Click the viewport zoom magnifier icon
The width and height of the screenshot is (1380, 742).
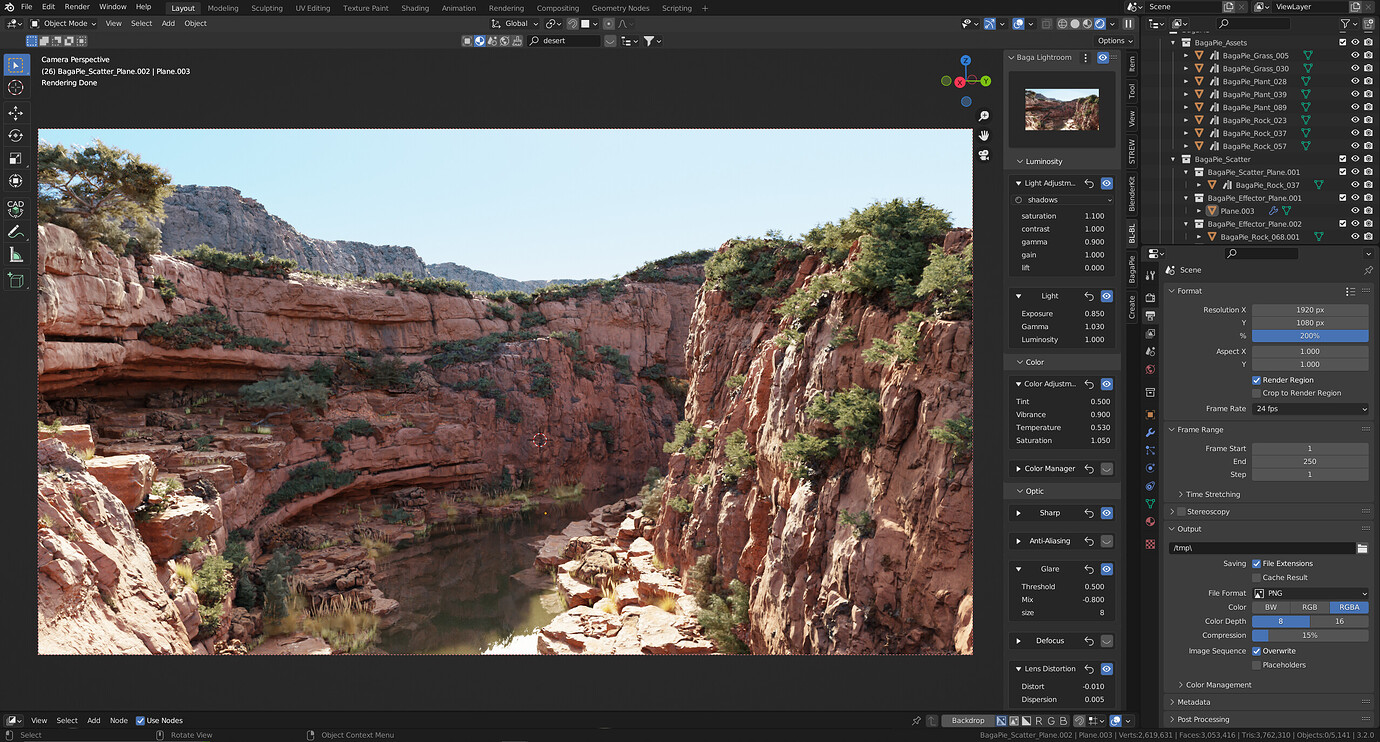click(x=984, y=117)
